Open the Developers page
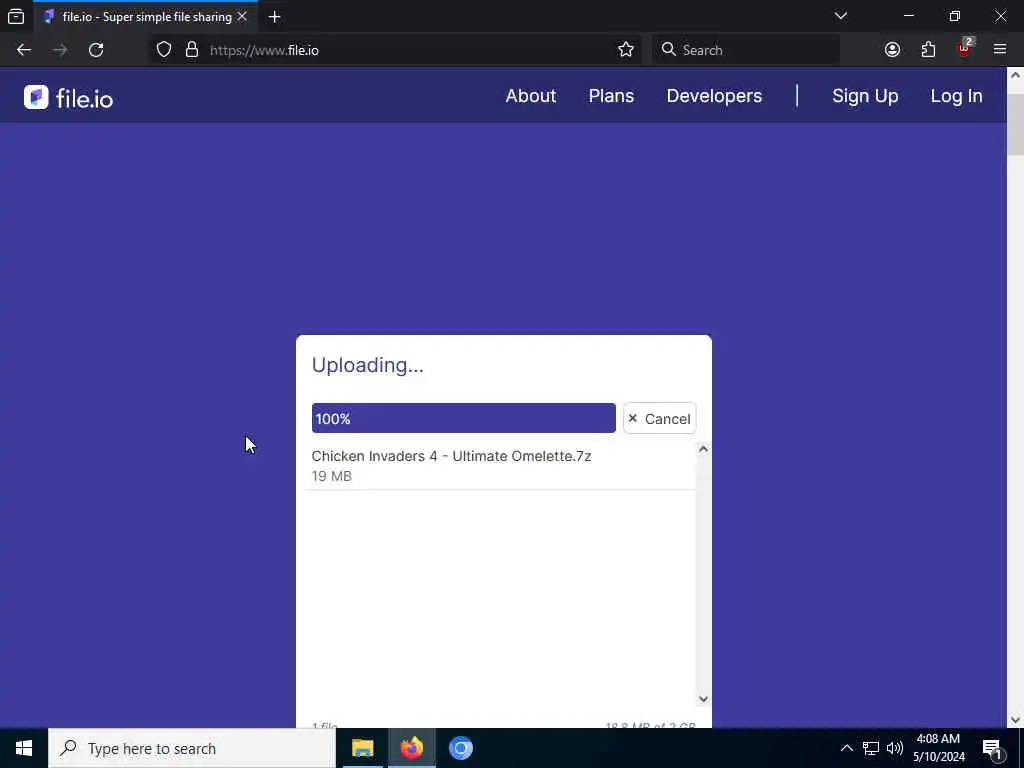The height and width of the screenshot is (768, 1024). click(x=714, y=96)
